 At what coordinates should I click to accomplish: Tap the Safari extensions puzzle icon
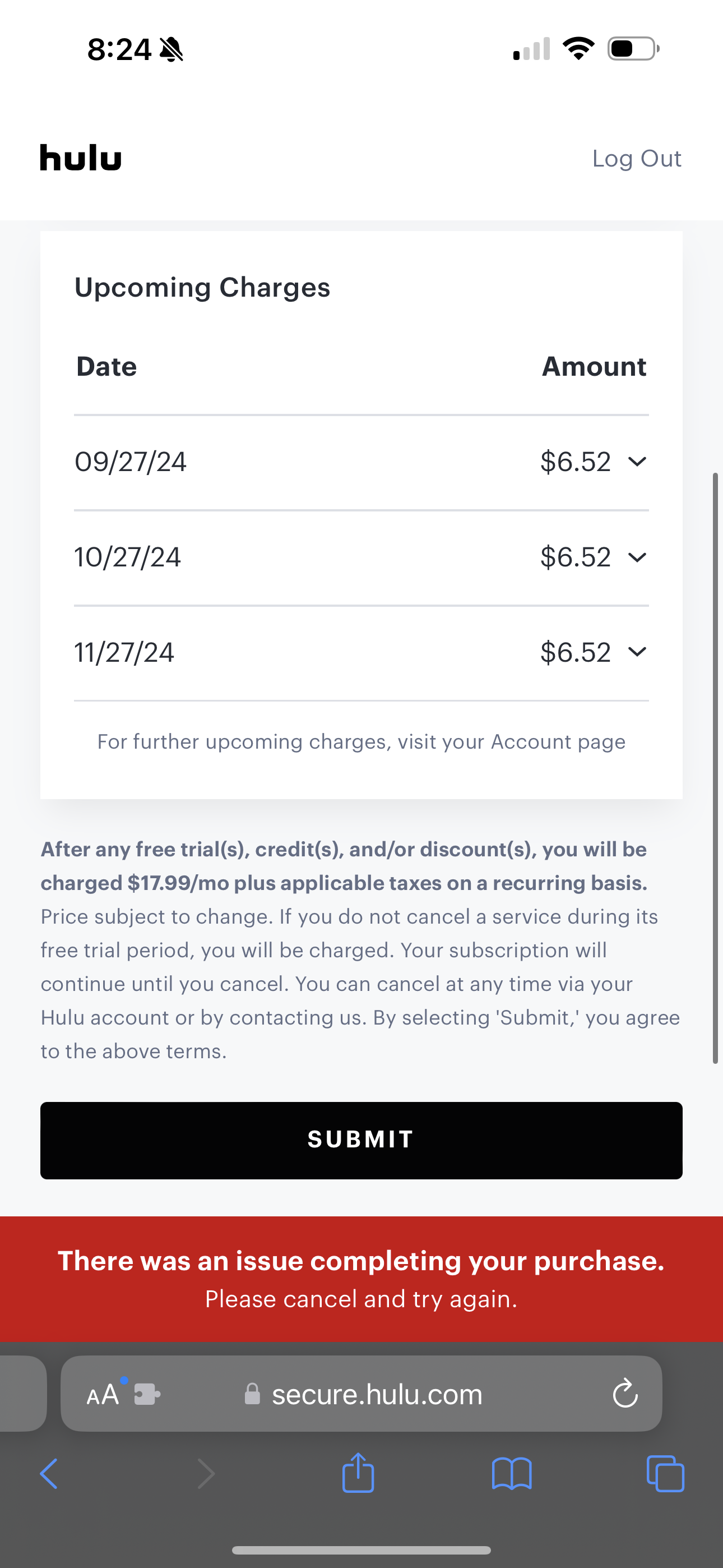pyautogui.click(x=147, y=1394)
